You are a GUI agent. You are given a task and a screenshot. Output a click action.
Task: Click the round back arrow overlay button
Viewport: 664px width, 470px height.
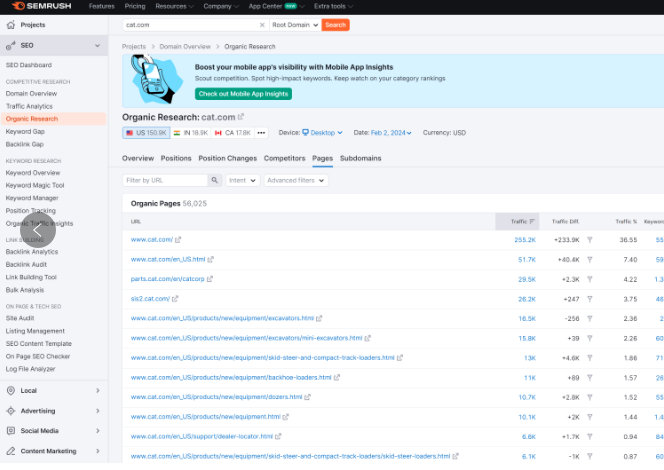coord(37,230)
